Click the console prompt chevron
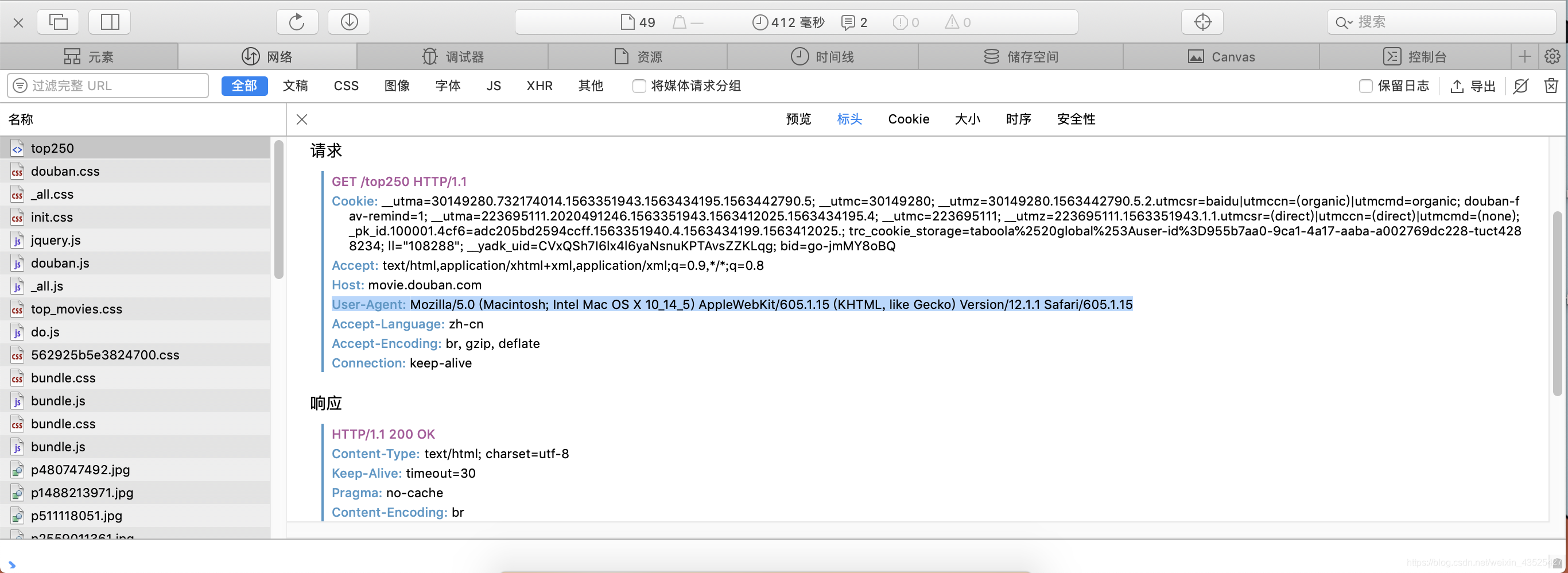Screen dimensions: 1568x573 point(11,564)
